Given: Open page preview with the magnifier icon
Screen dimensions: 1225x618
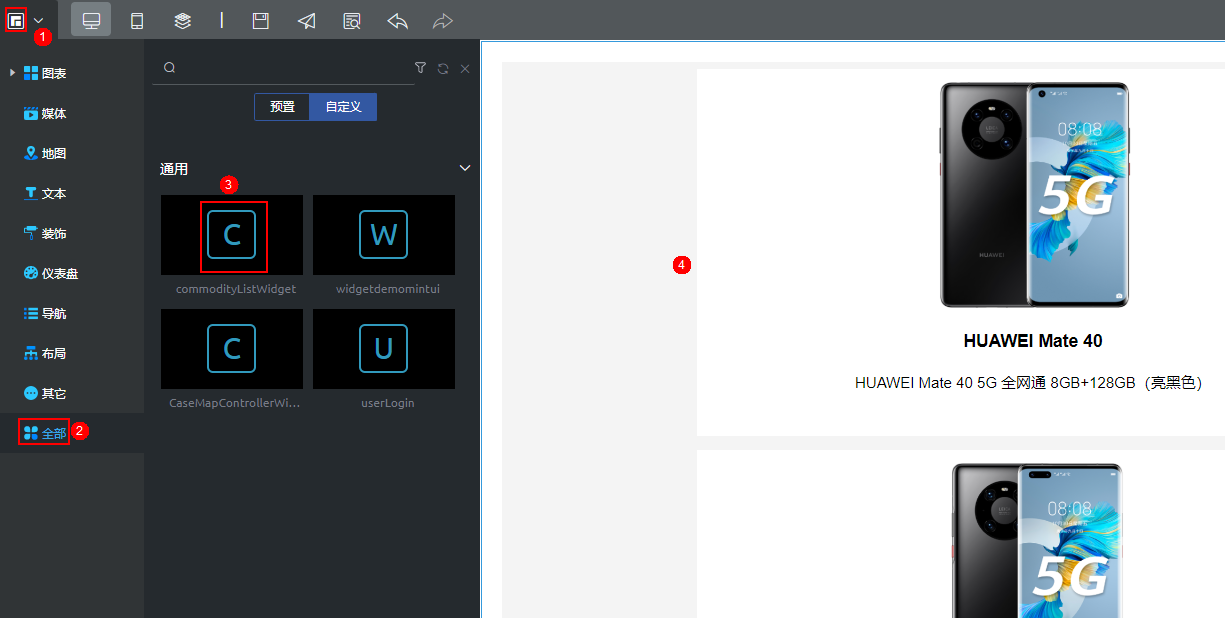Looking at the screenshot, I should coord(352,21).
